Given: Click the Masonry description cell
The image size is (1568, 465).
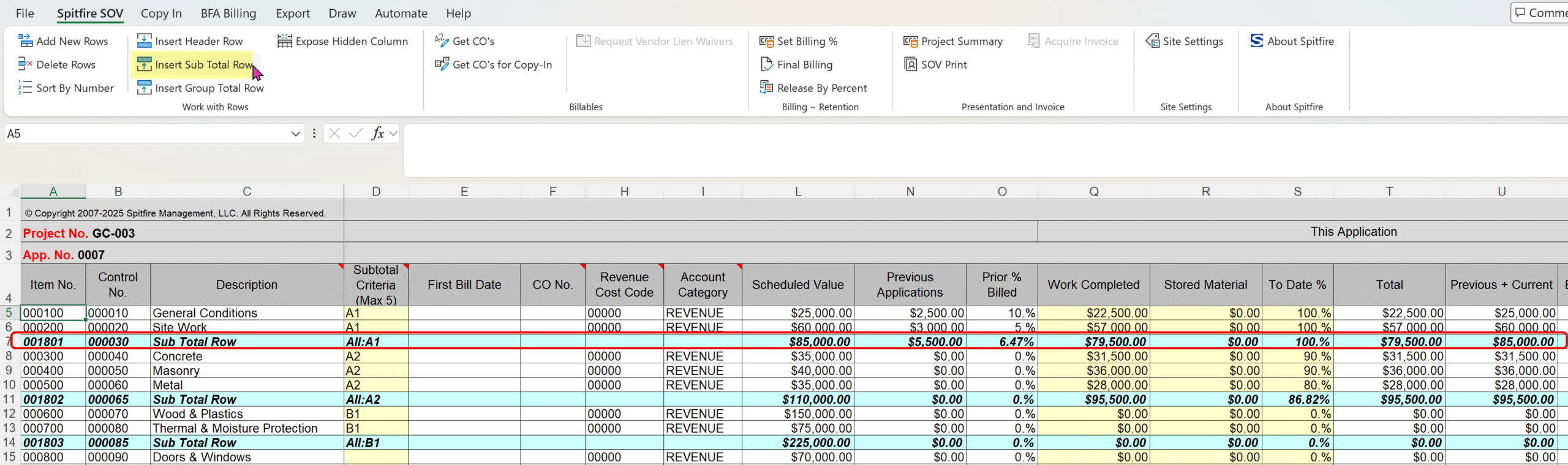Looking at the screenshot, I should 247,371.
